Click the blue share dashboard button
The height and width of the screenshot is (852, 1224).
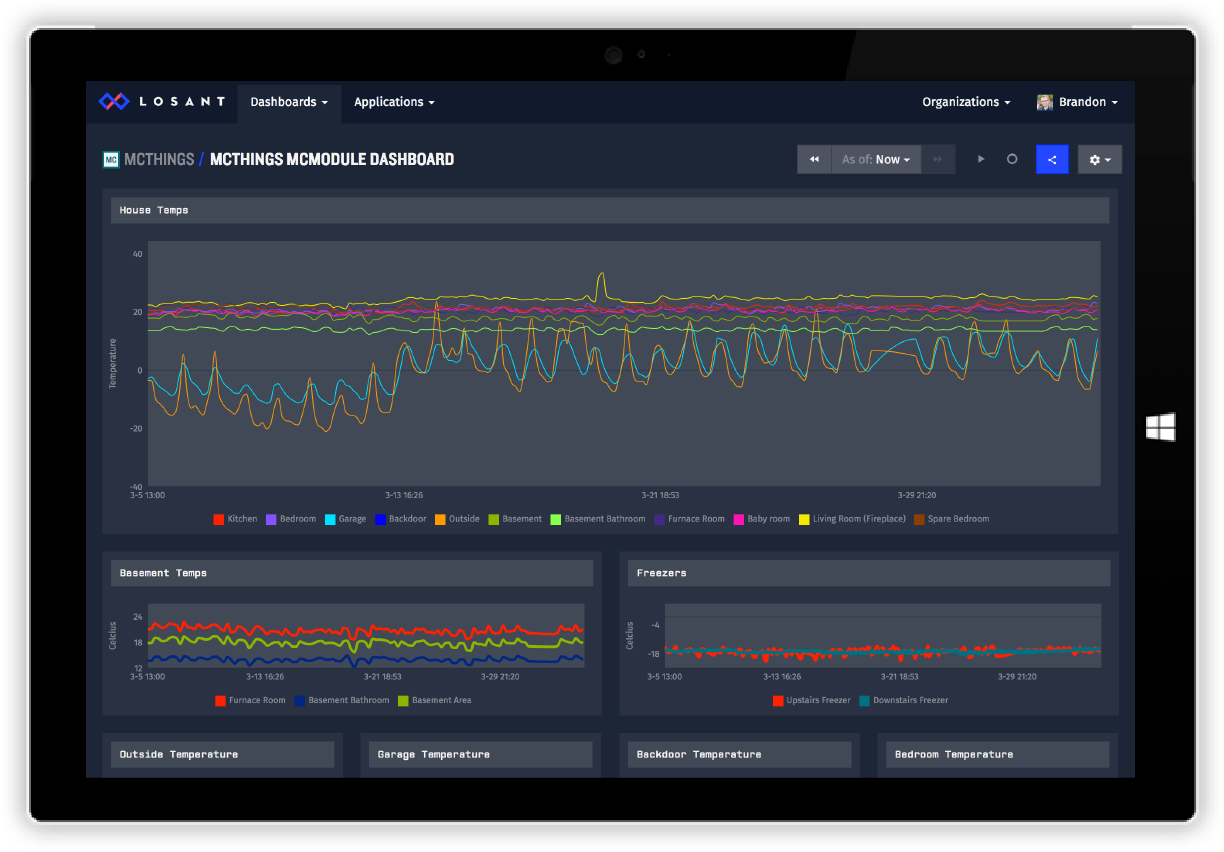[1052, 160]
